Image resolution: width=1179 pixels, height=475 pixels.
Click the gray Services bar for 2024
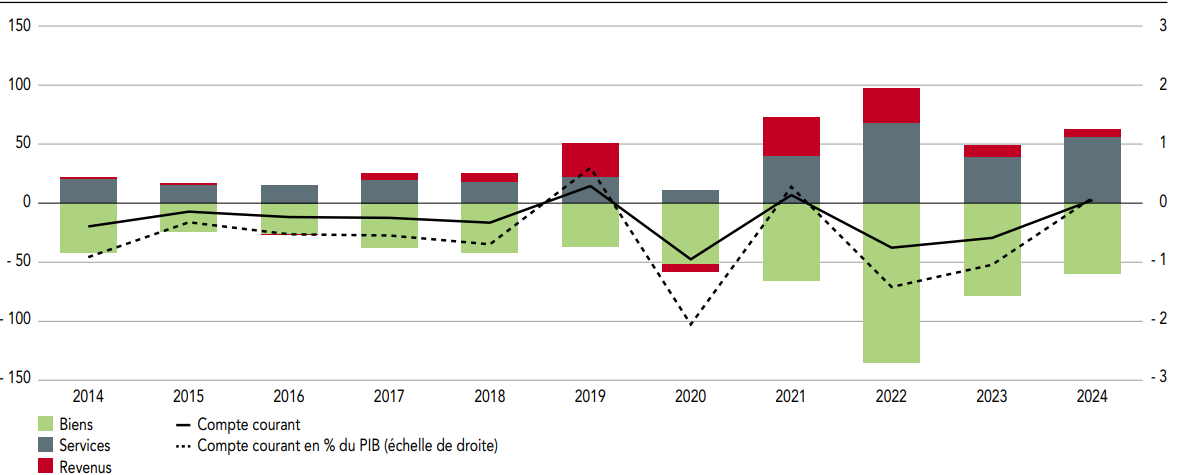tap(1092, 170)
